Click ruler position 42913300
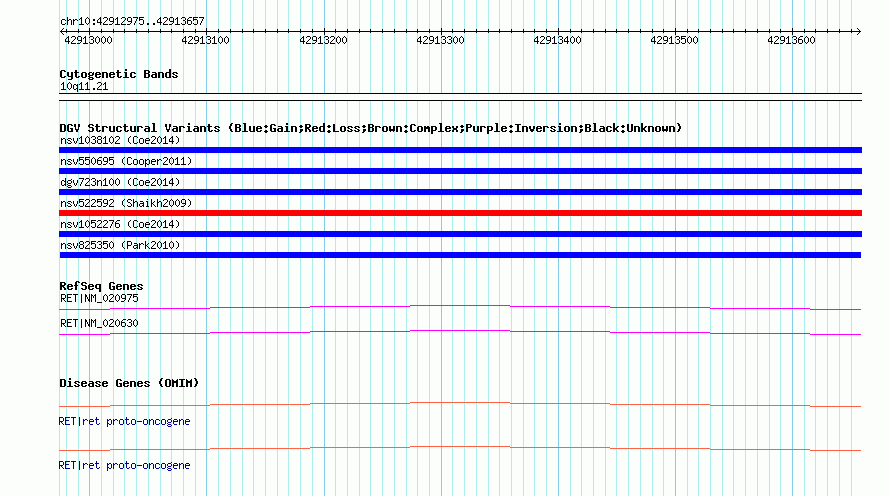Screen dimensions: 890x496 [440, 40]
